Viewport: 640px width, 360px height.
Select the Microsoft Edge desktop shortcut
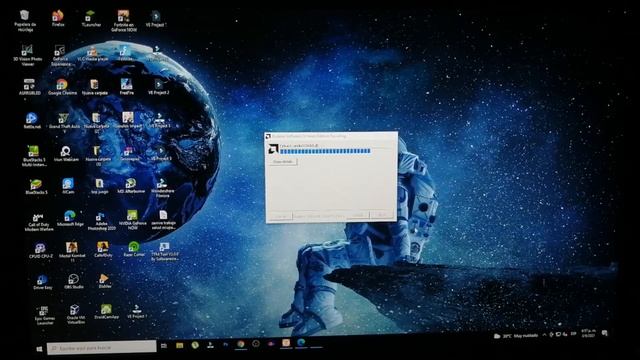70,218
